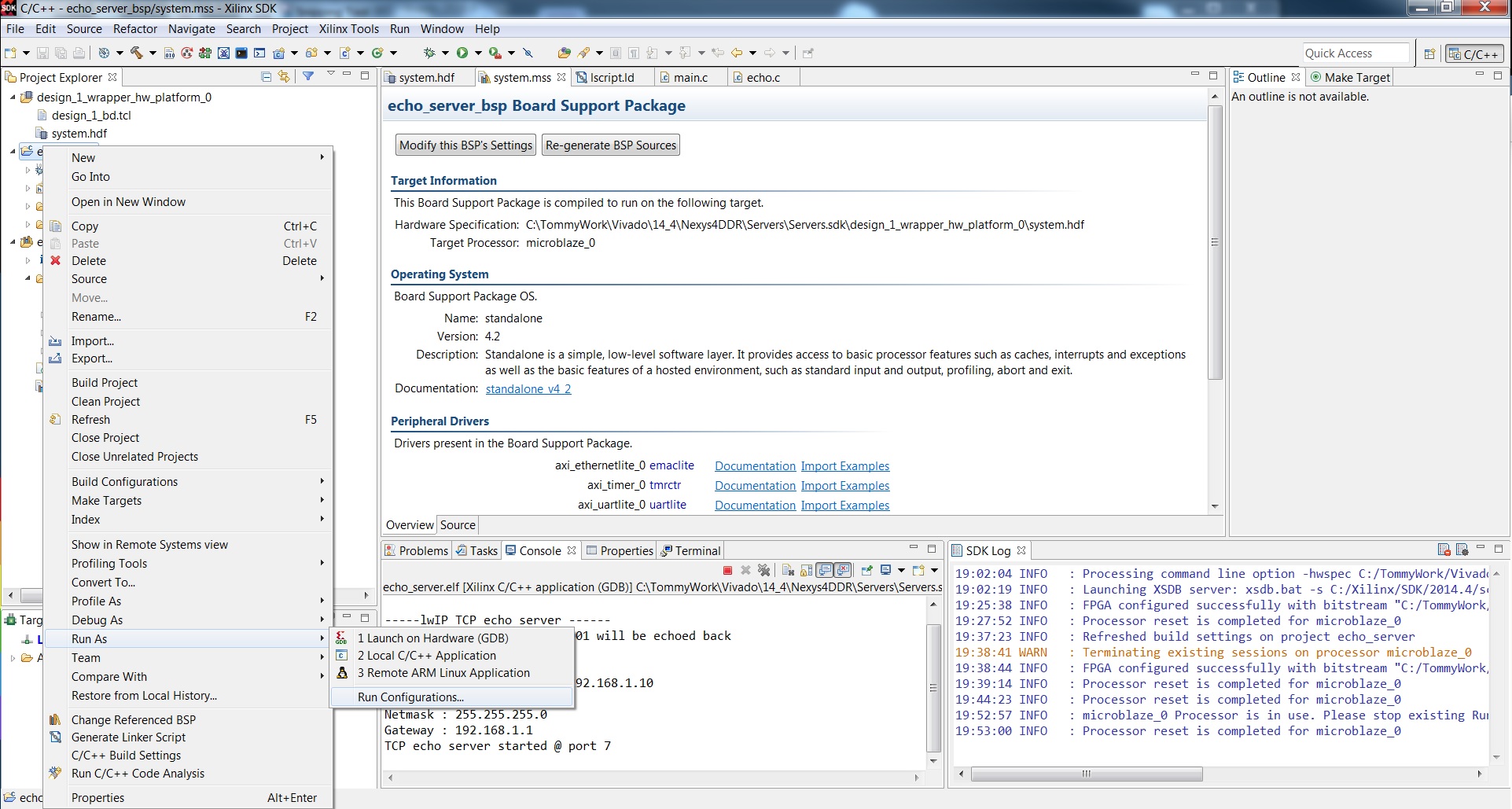The height and width of the screenshot is (809, 1512).
Task: Open the Run button dropdown arrow
Action: [x=477, y=53]
